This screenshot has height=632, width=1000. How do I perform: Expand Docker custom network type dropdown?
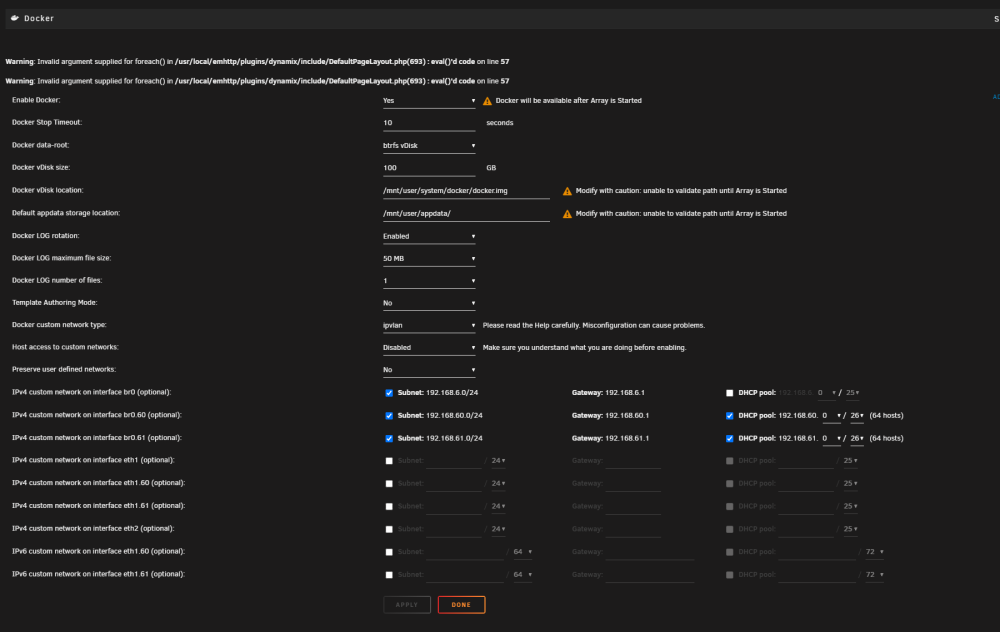click(429, 325)
